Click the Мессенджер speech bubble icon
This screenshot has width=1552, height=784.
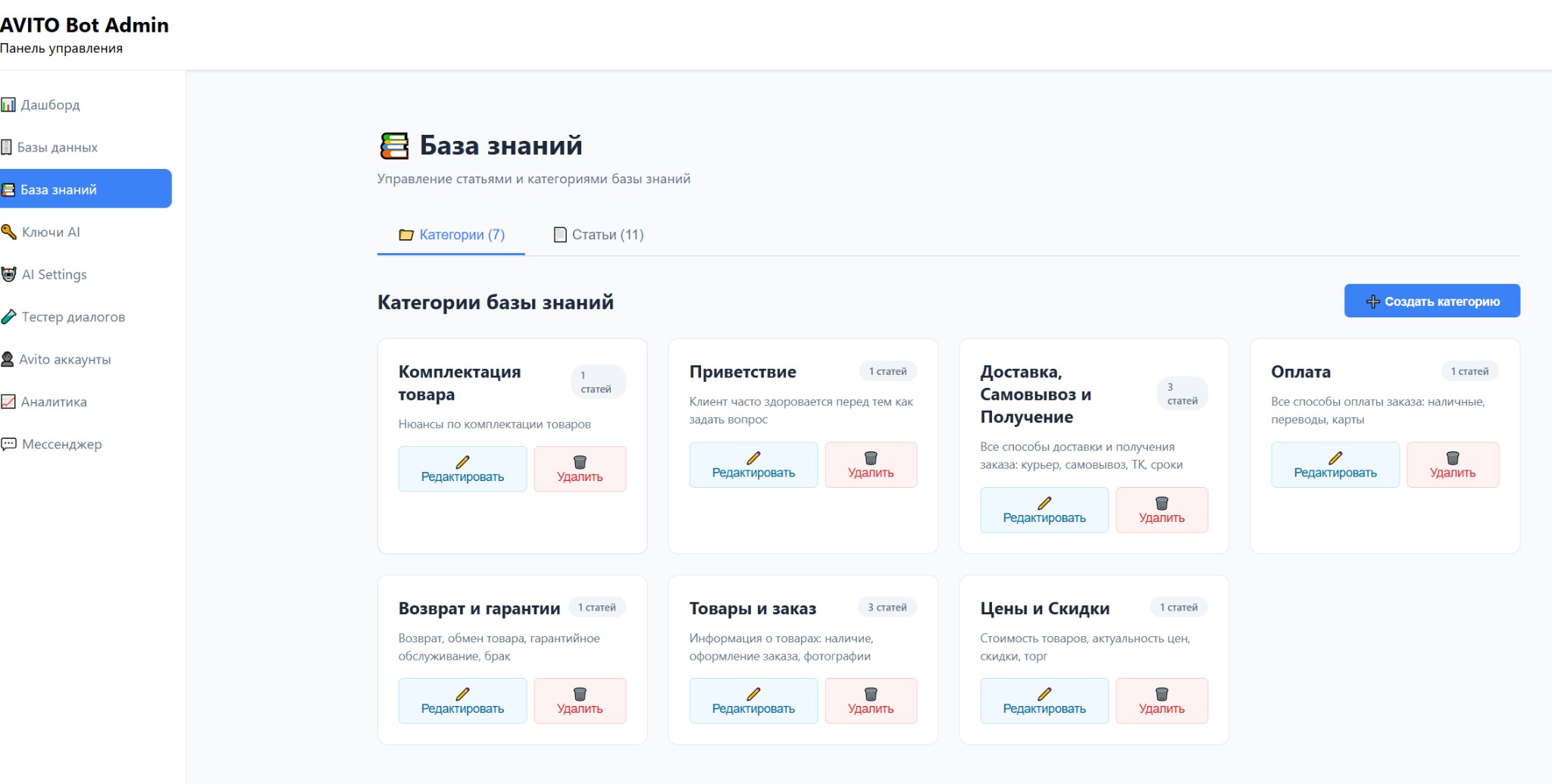point(9,444)
